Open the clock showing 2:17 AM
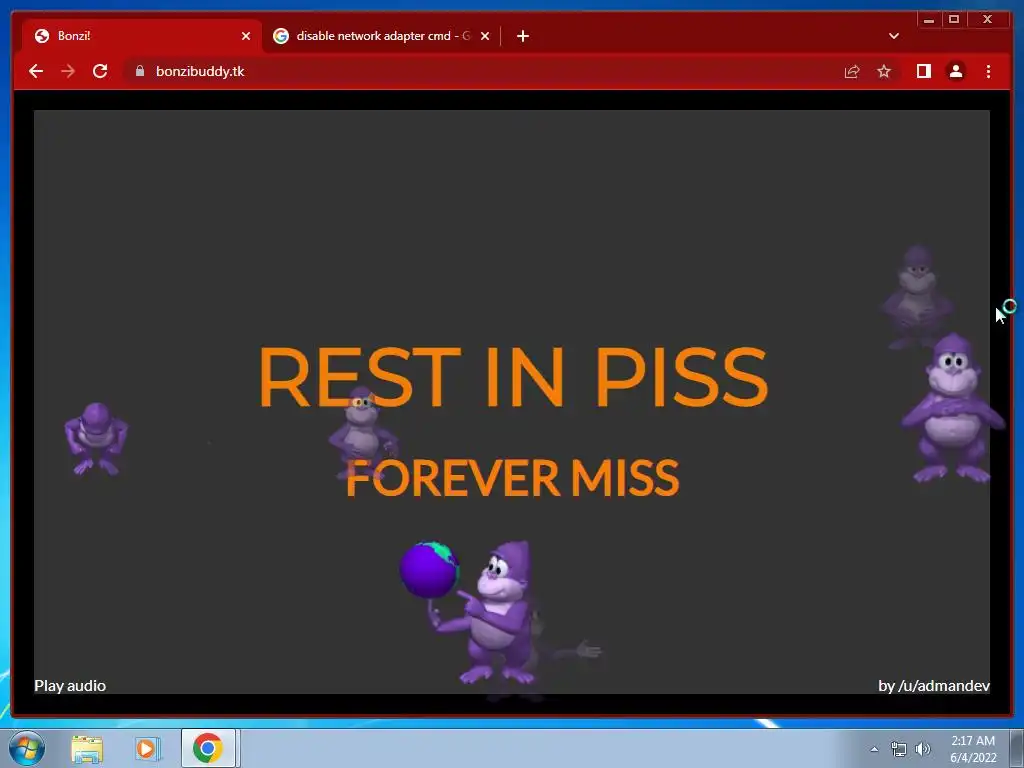Image resolution: width=1024 pixels, height=768 pixels. 973,749
